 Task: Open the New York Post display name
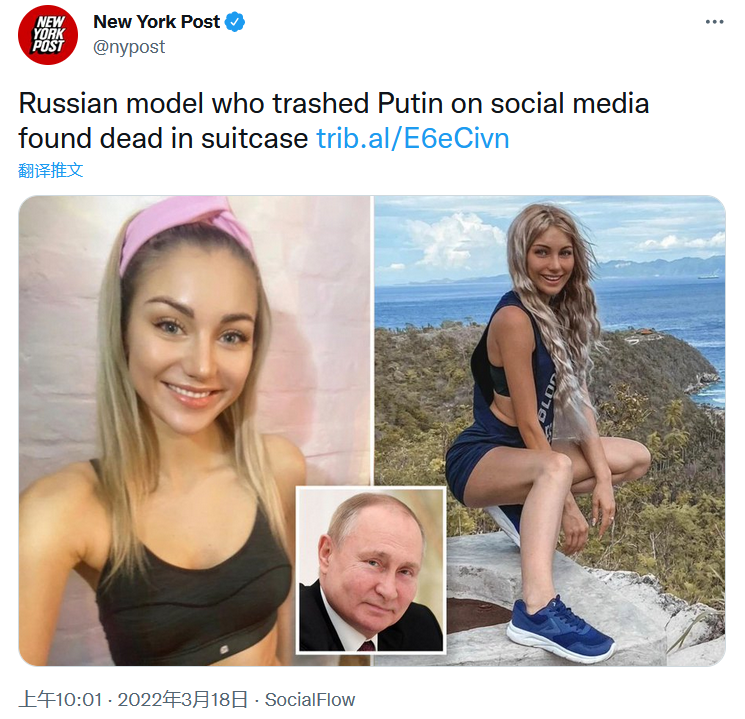[156, 22]
